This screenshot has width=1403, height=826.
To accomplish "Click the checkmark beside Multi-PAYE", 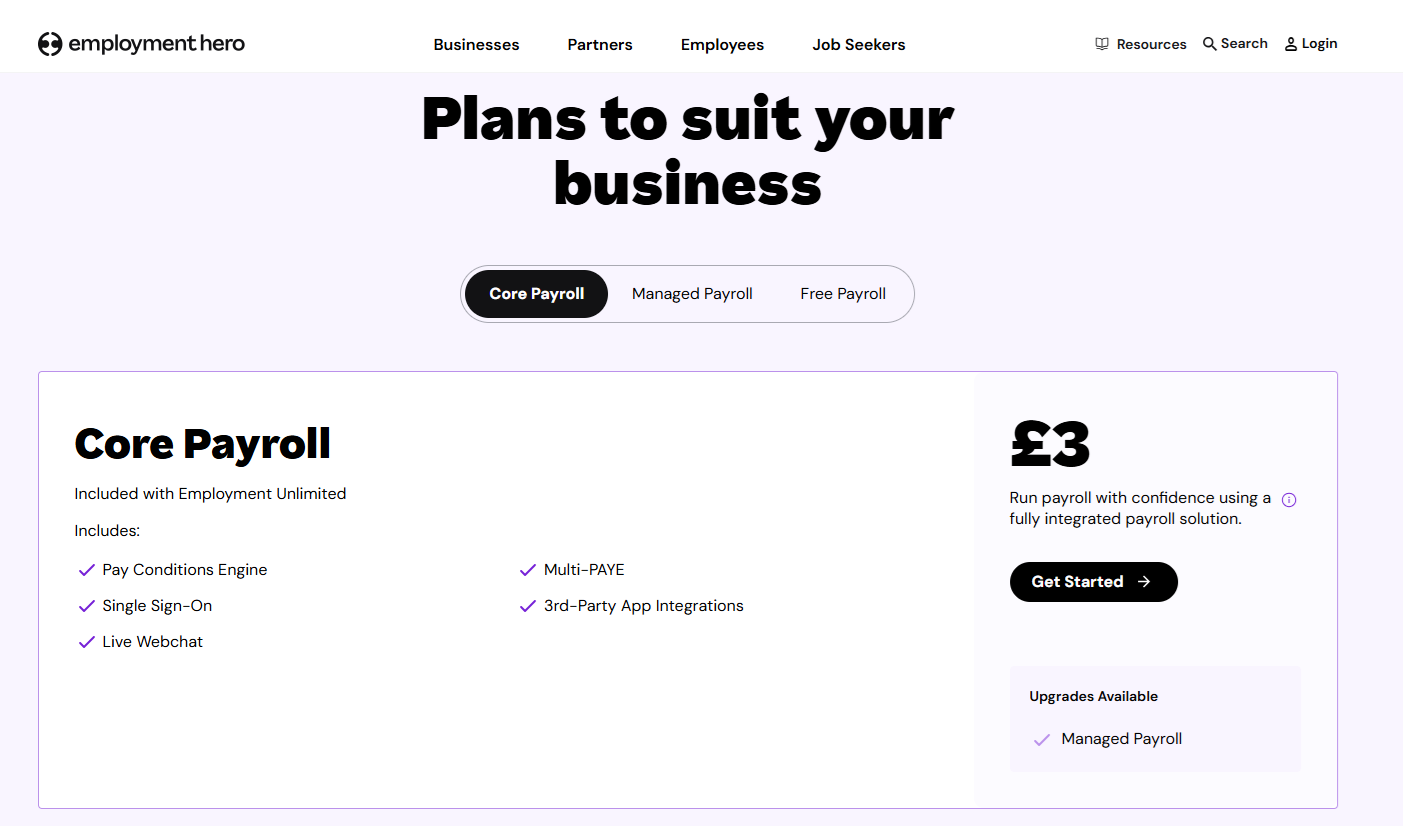I will click(528, 569).
